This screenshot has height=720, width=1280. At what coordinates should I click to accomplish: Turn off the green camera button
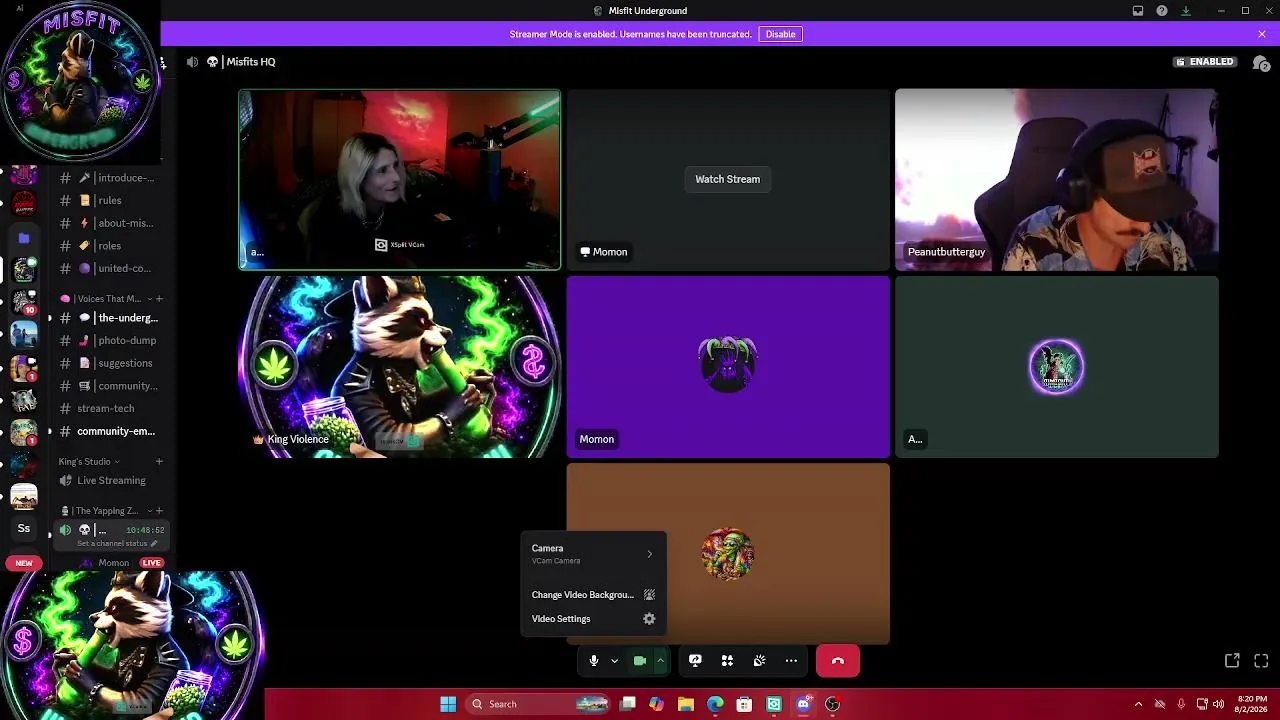point(640,661)
